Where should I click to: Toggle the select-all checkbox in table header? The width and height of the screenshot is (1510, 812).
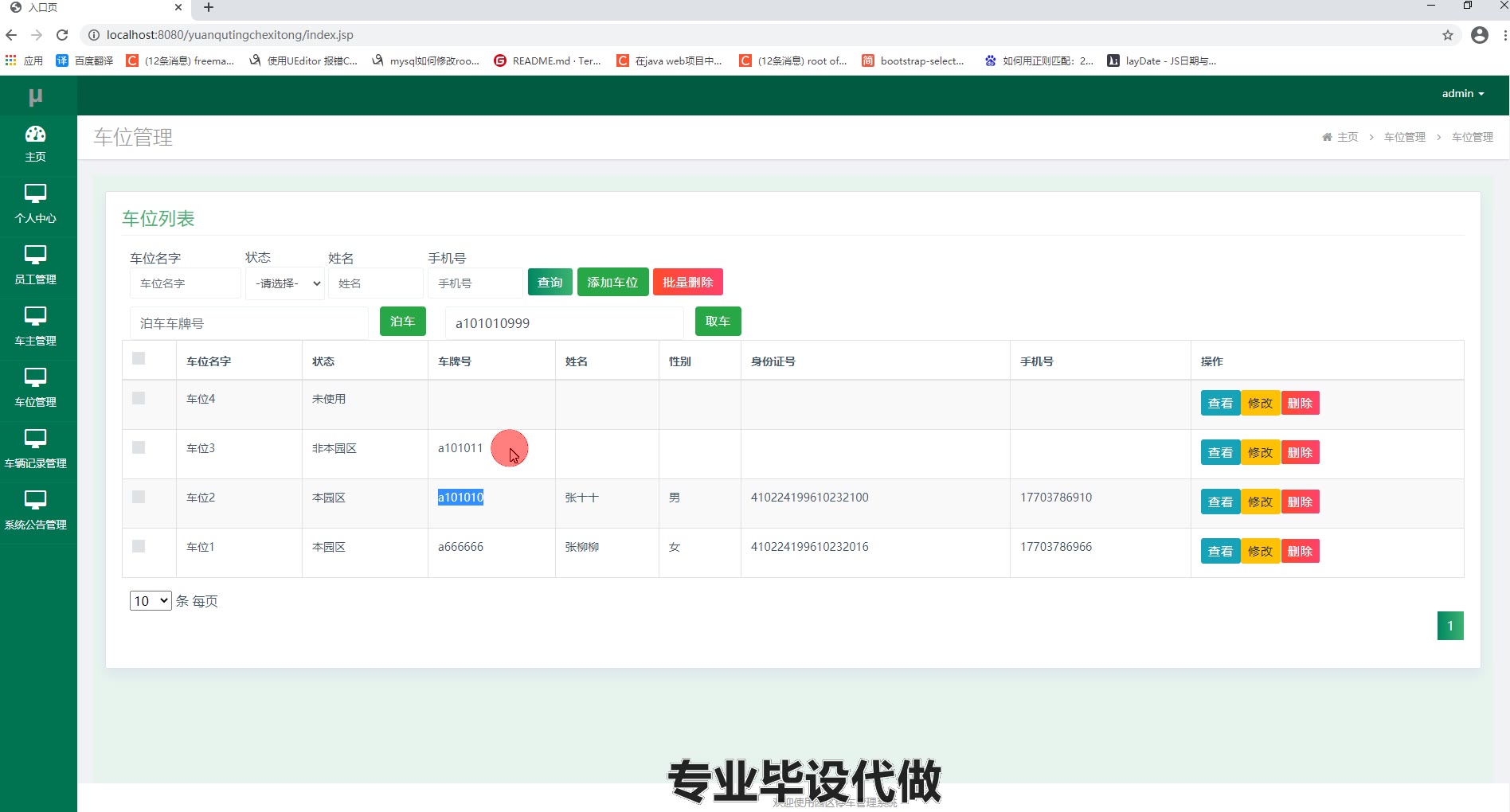tap(139, 359)
